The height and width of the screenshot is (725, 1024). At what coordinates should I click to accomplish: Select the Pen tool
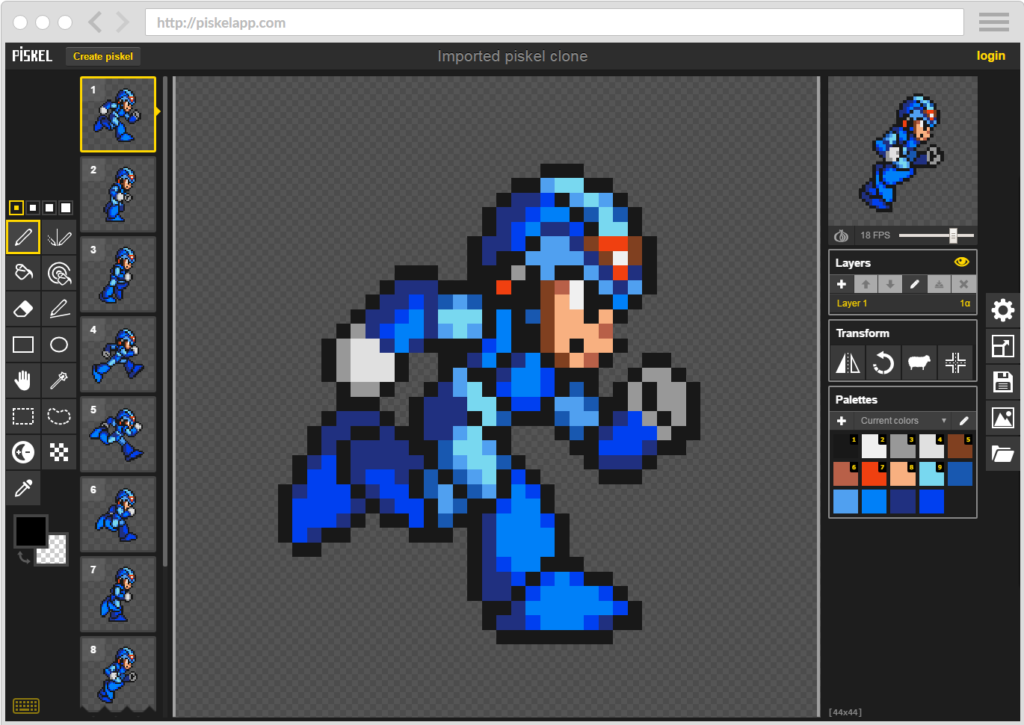point(22,237)
